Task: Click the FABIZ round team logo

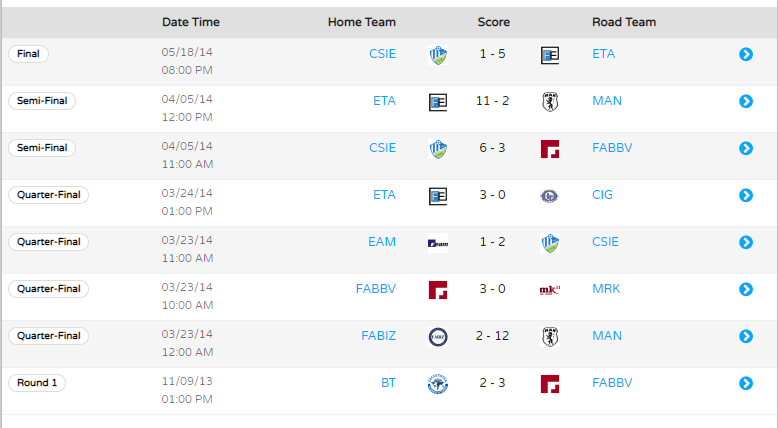Action: point(438,337)
